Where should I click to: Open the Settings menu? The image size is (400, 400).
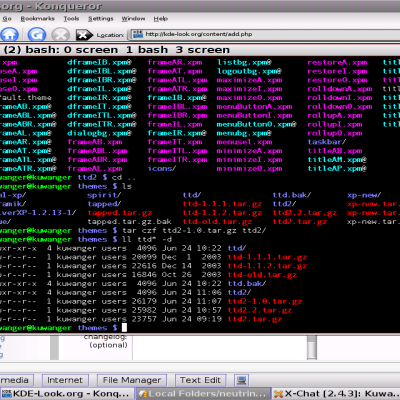[x=101, y=19]
